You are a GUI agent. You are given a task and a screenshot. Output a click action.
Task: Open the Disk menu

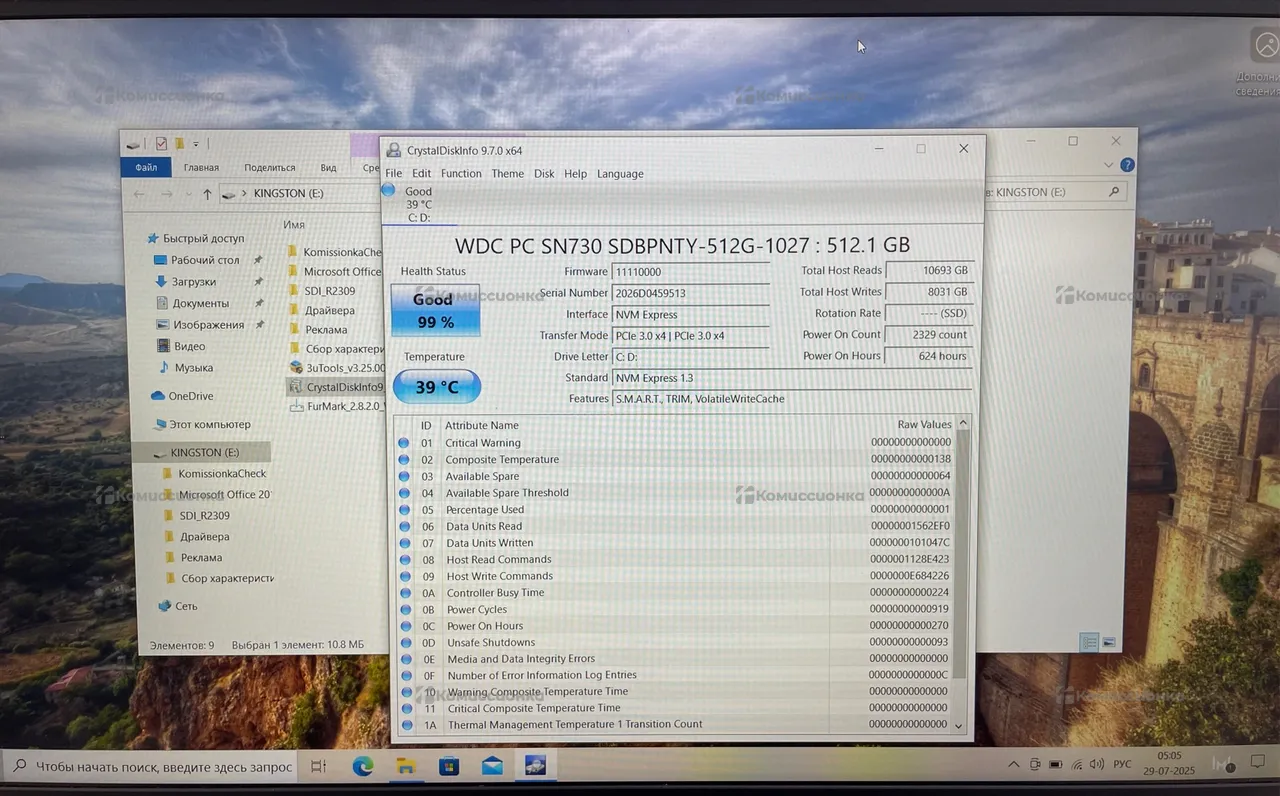[x=544, y=174]
